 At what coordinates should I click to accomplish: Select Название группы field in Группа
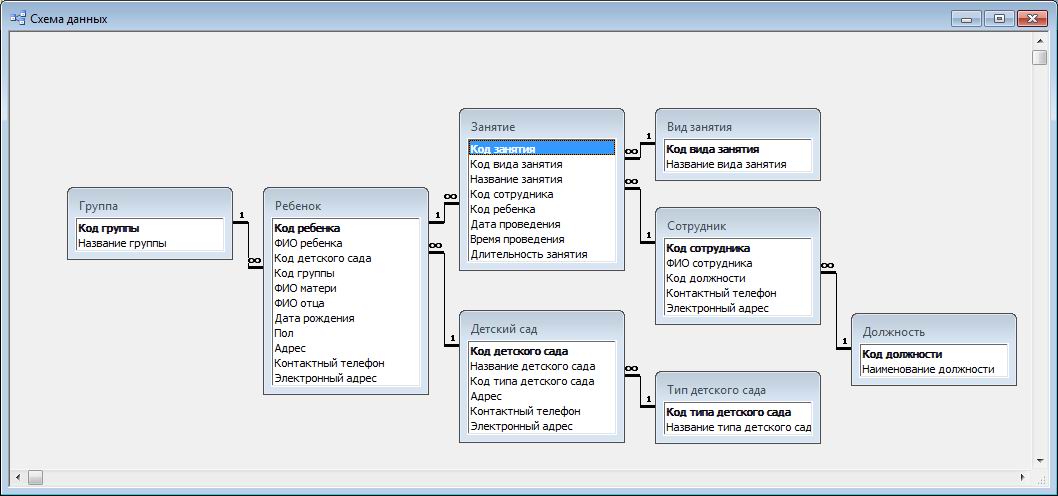point(122,243)
